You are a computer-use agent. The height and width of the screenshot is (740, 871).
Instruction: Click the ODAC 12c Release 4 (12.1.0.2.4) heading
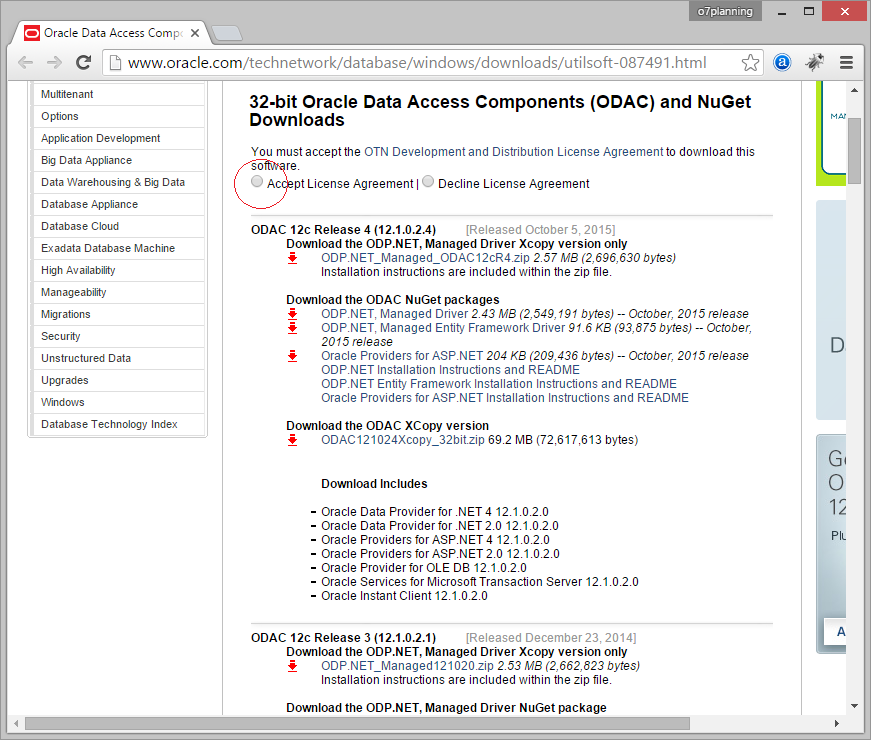tap(343, 230)
